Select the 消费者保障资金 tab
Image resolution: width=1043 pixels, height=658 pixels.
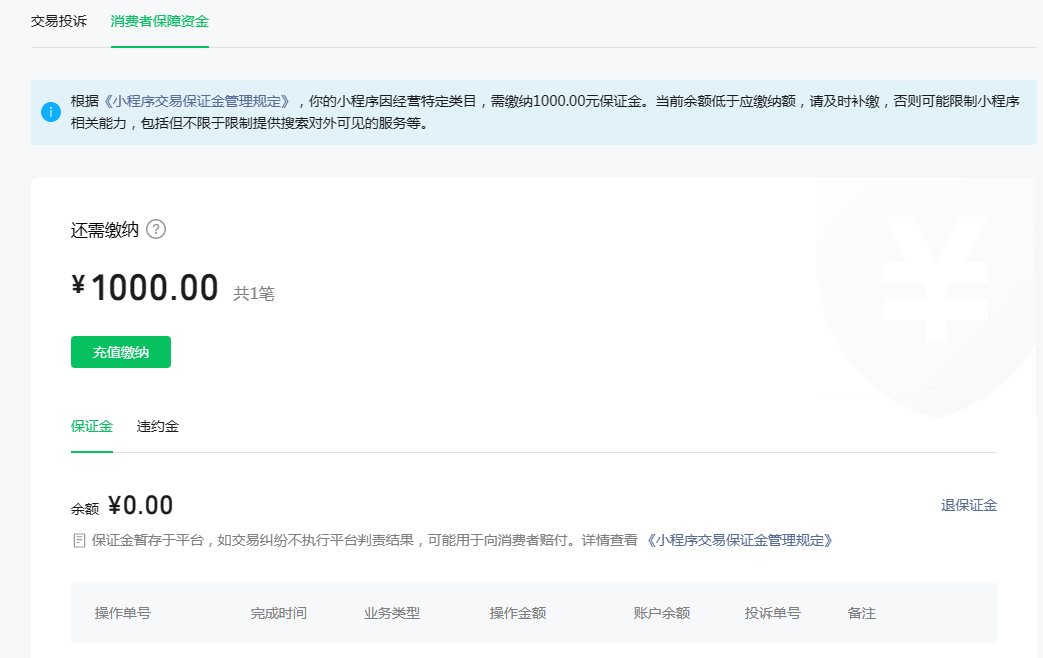tap(160, 21)
